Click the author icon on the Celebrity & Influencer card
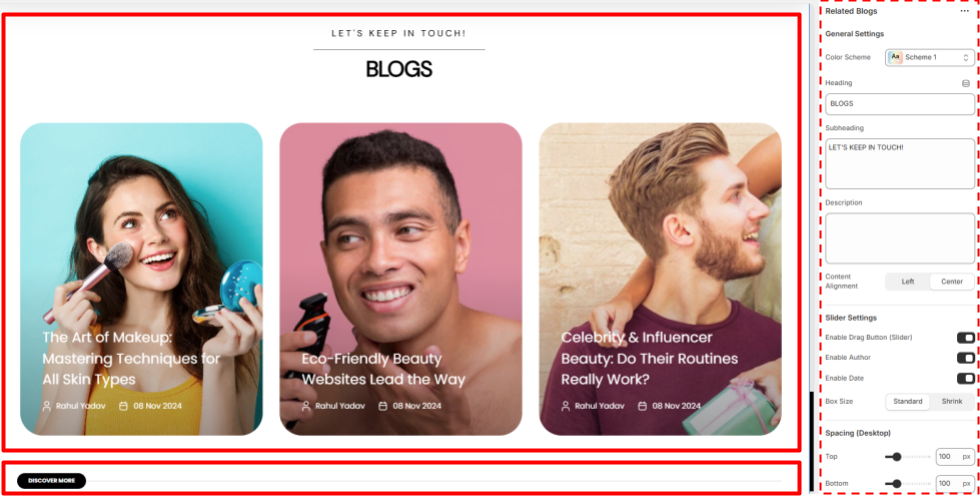Viewport: 980px width, 496px height. tap(565, 406)
